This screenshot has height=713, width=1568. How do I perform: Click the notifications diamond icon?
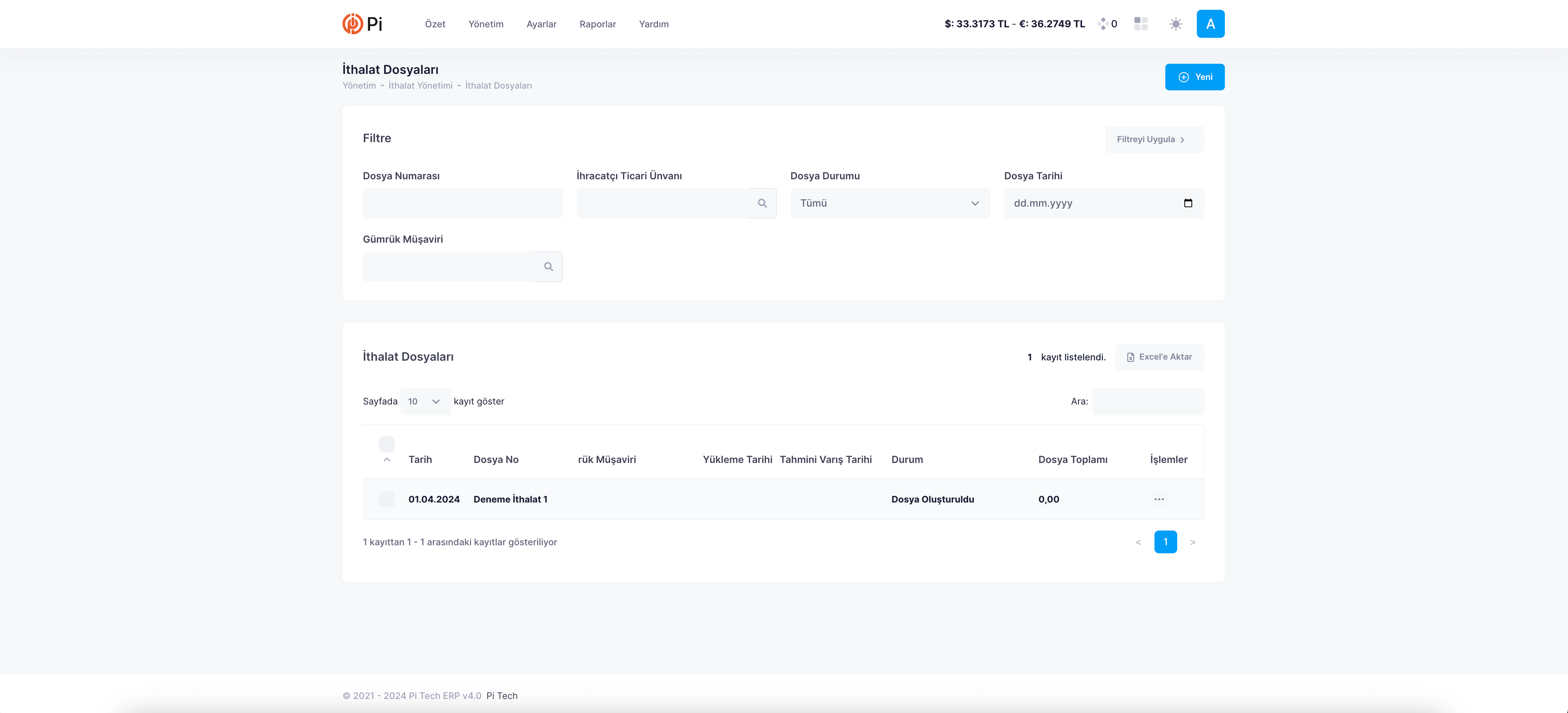1102,24
